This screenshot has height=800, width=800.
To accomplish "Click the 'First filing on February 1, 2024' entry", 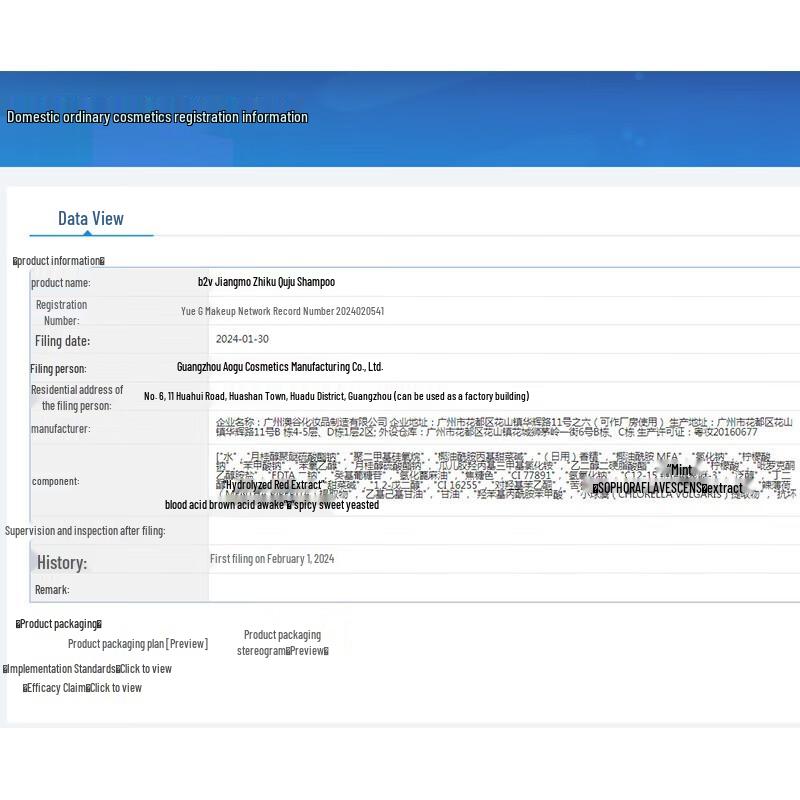I will tap(272, 559).
